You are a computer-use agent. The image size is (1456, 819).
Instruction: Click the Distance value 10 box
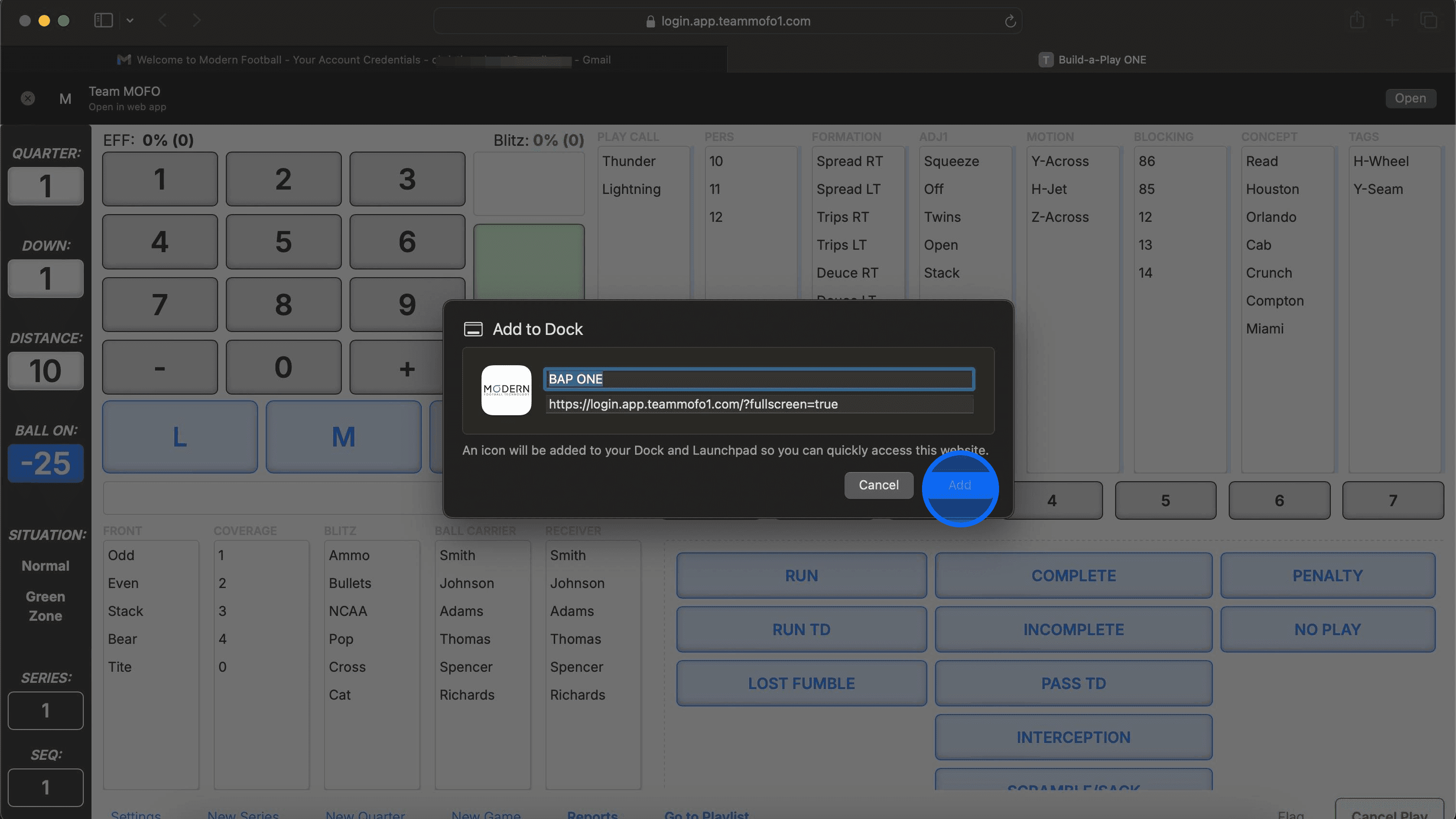(45, 371)
